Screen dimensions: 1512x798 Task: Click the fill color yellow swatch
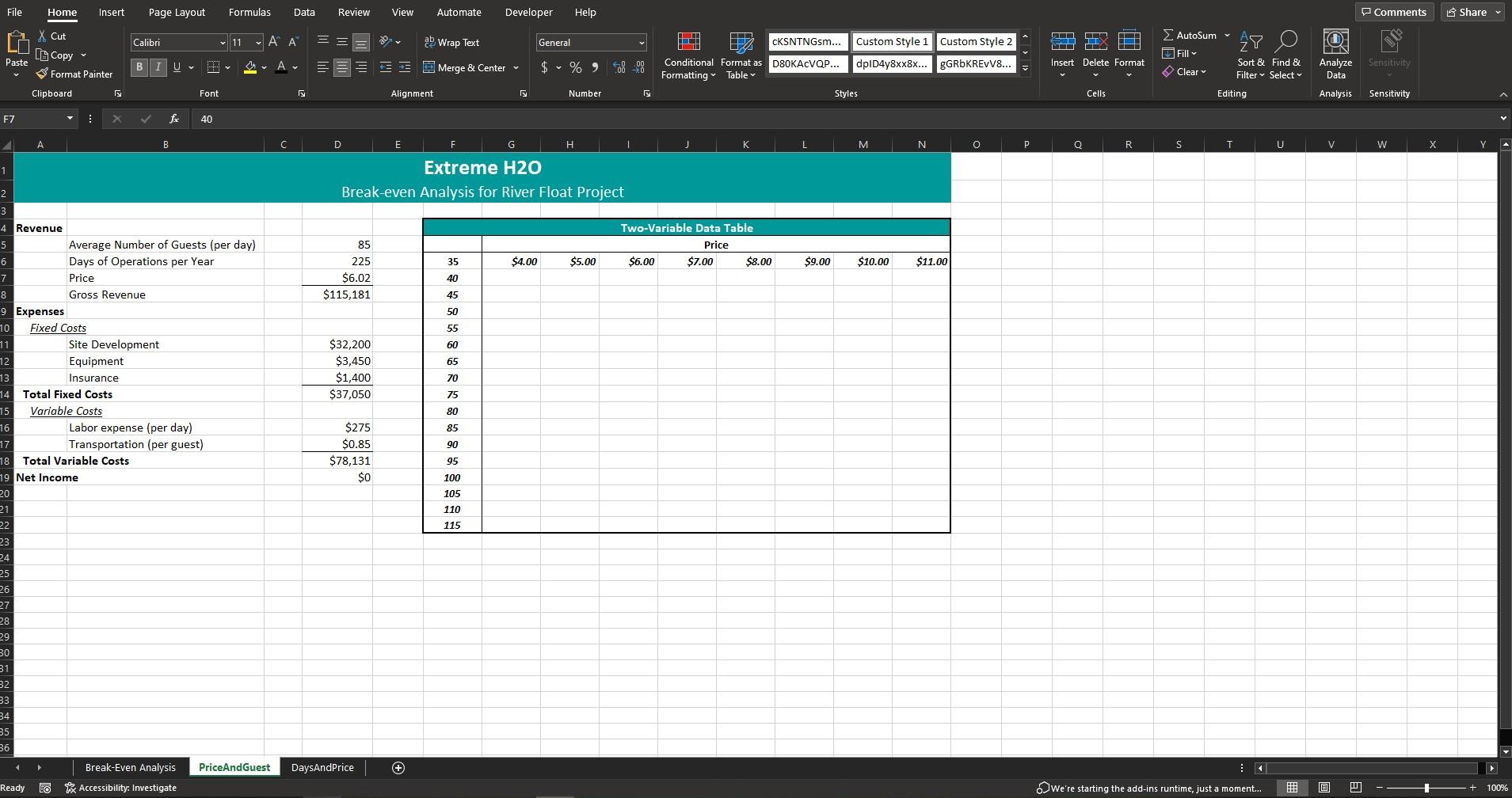point(249,68)
